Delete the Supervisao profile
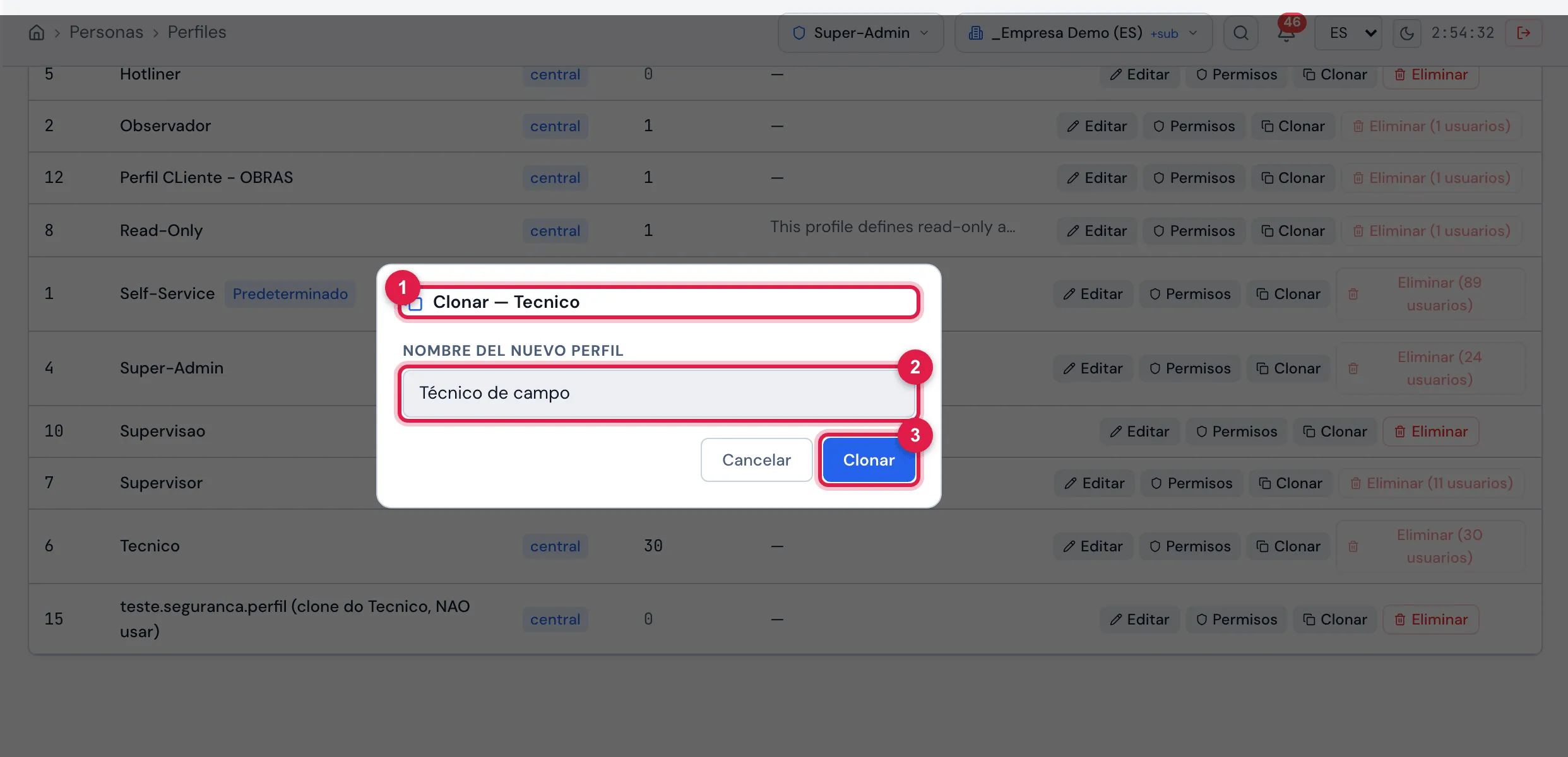Image resolution: width=1568 pixels, height=757 pixels. 1431,431
